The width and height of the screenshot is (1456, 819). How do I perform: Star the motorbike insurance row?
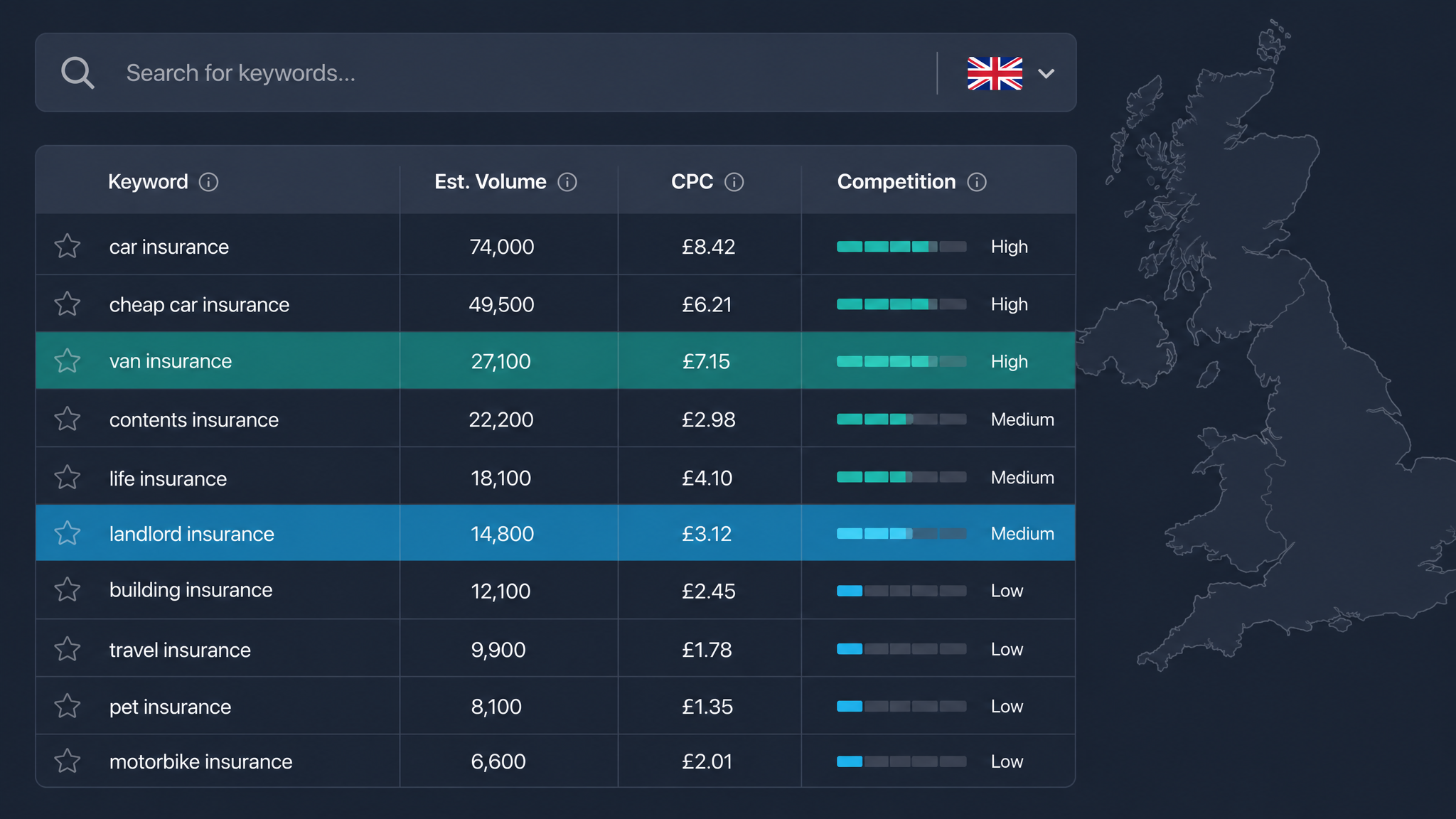coord(68,761)
